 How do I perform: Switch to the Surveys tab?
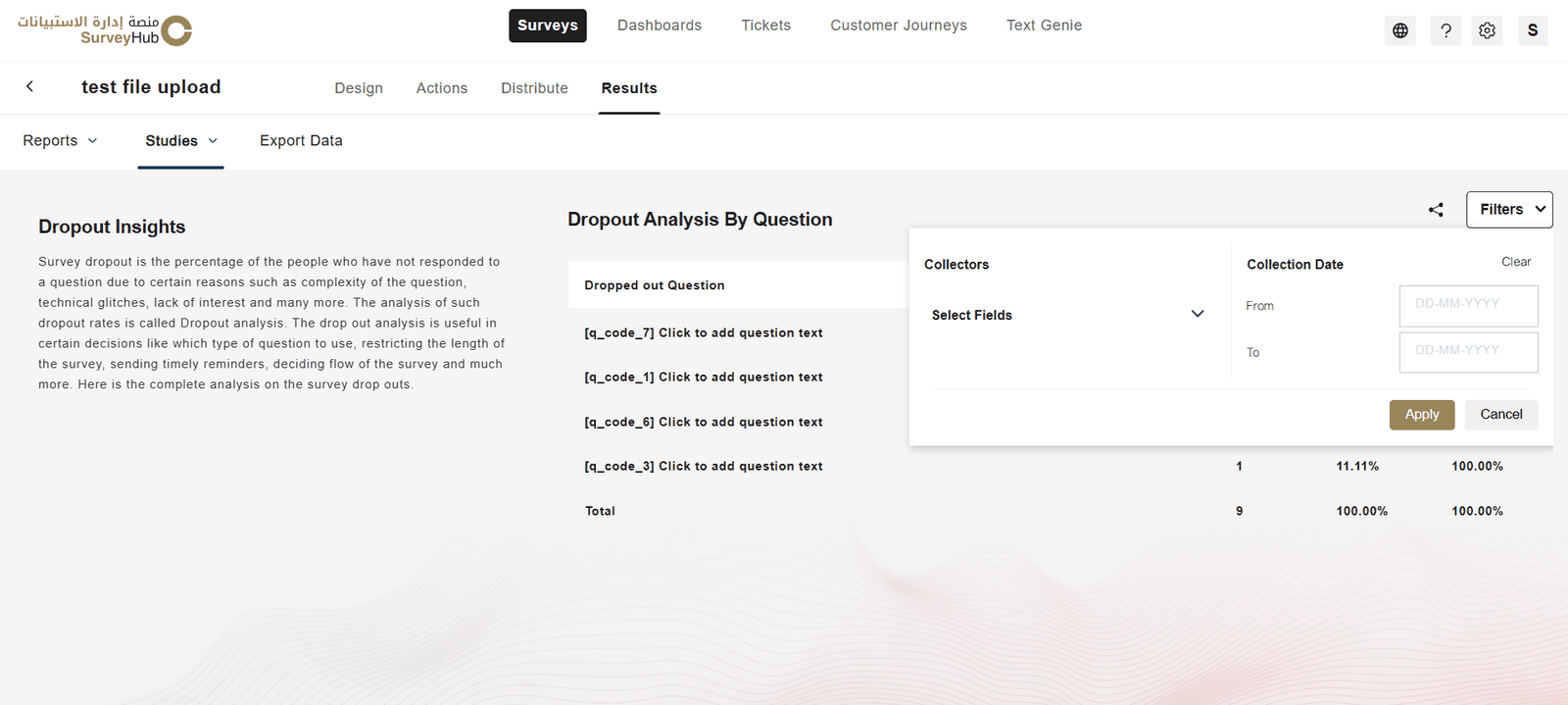click(548, 25)
